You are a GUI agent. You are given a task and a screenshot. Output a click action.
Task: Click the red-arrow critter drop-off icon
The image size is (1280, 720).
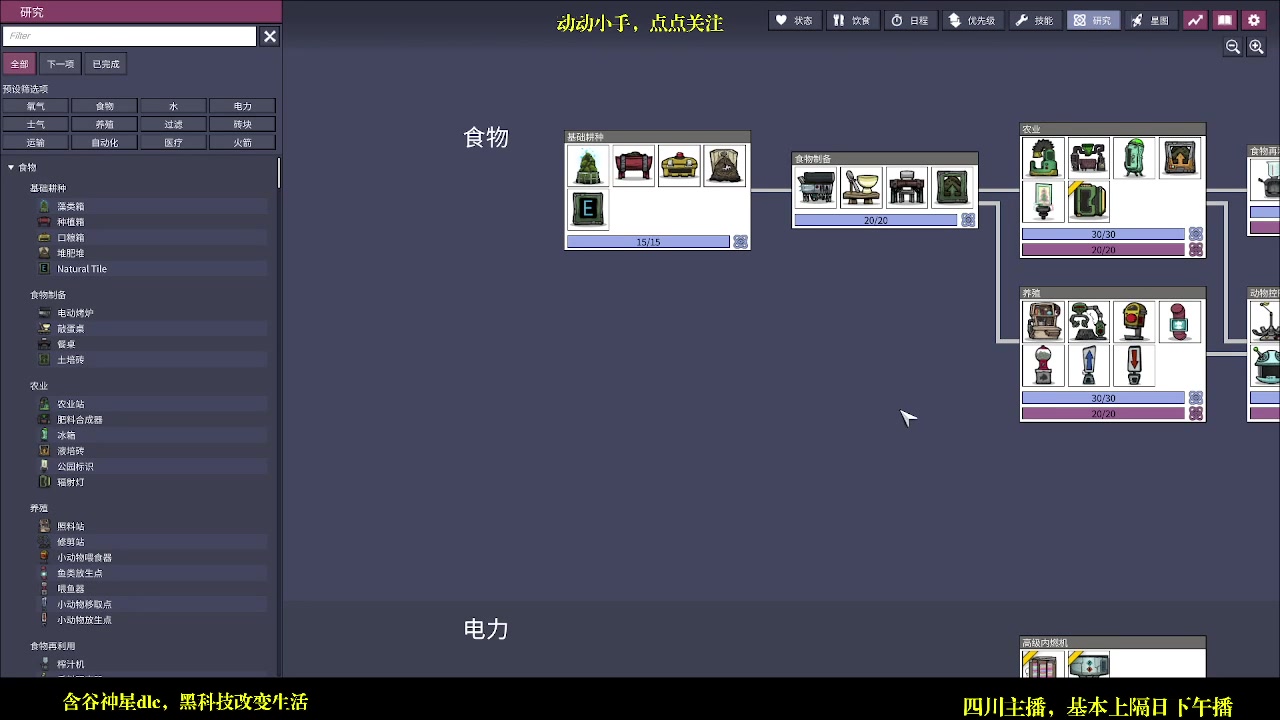point(1135,365)
